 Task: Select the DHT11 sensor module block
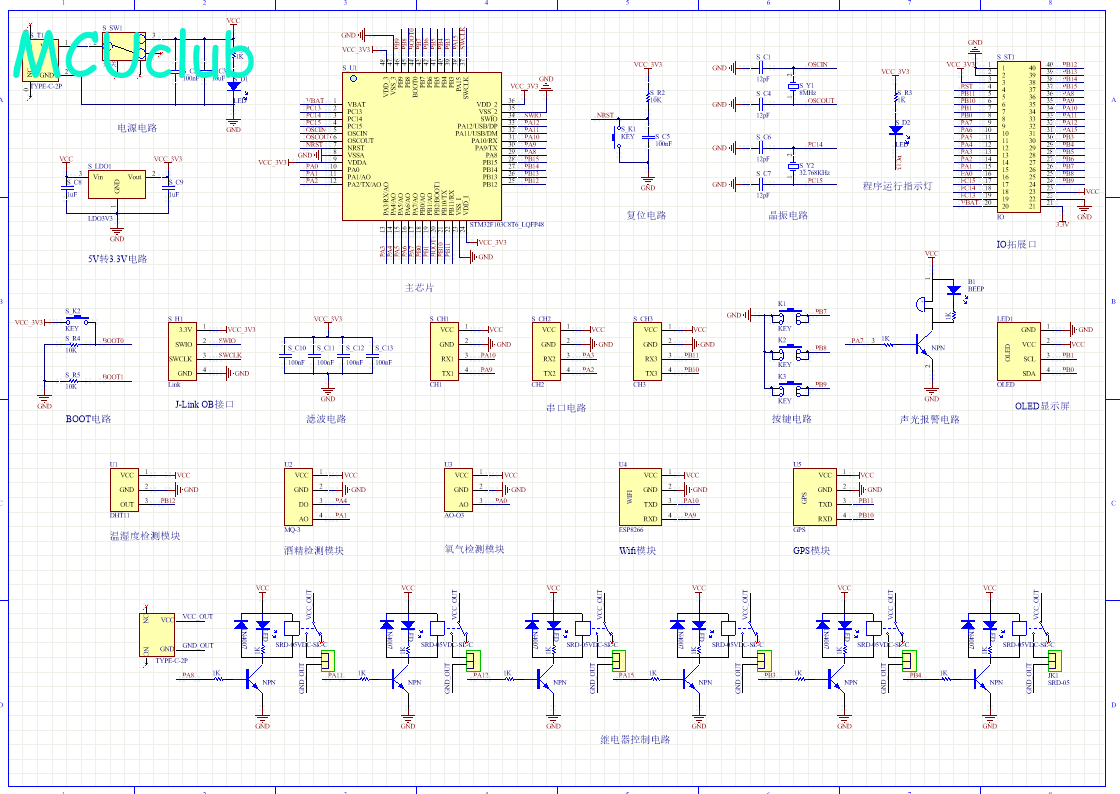[x=127, y=490]
